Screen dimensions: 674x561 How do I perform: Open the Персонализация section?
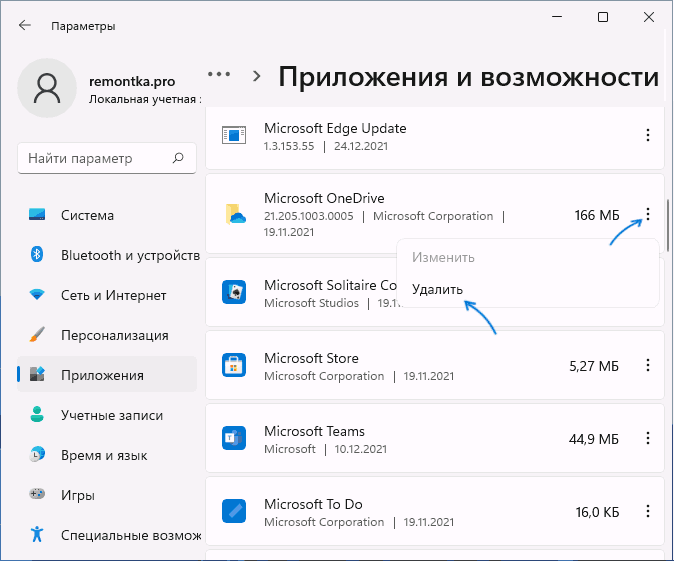107,335
